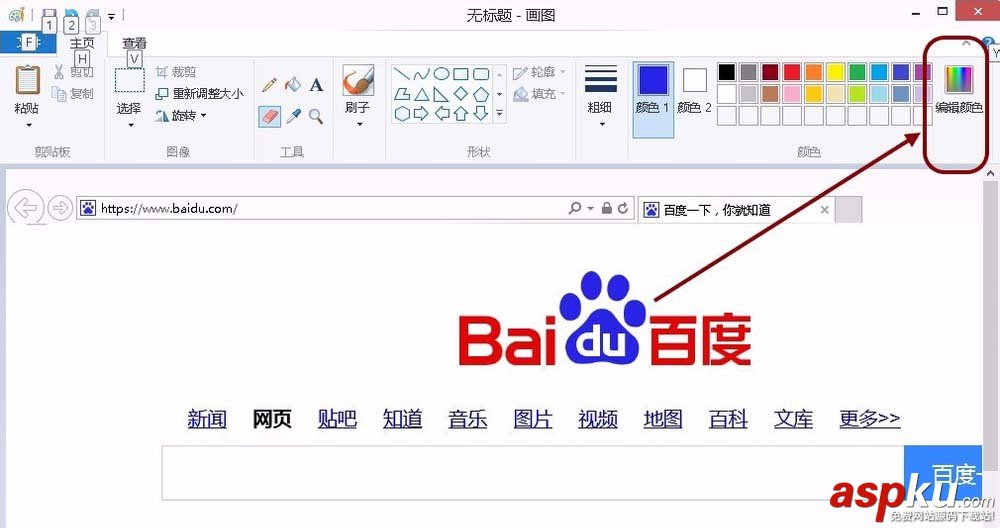Pick the pink color swatch
Screen dimensions: 1000x528
point(791,94)
